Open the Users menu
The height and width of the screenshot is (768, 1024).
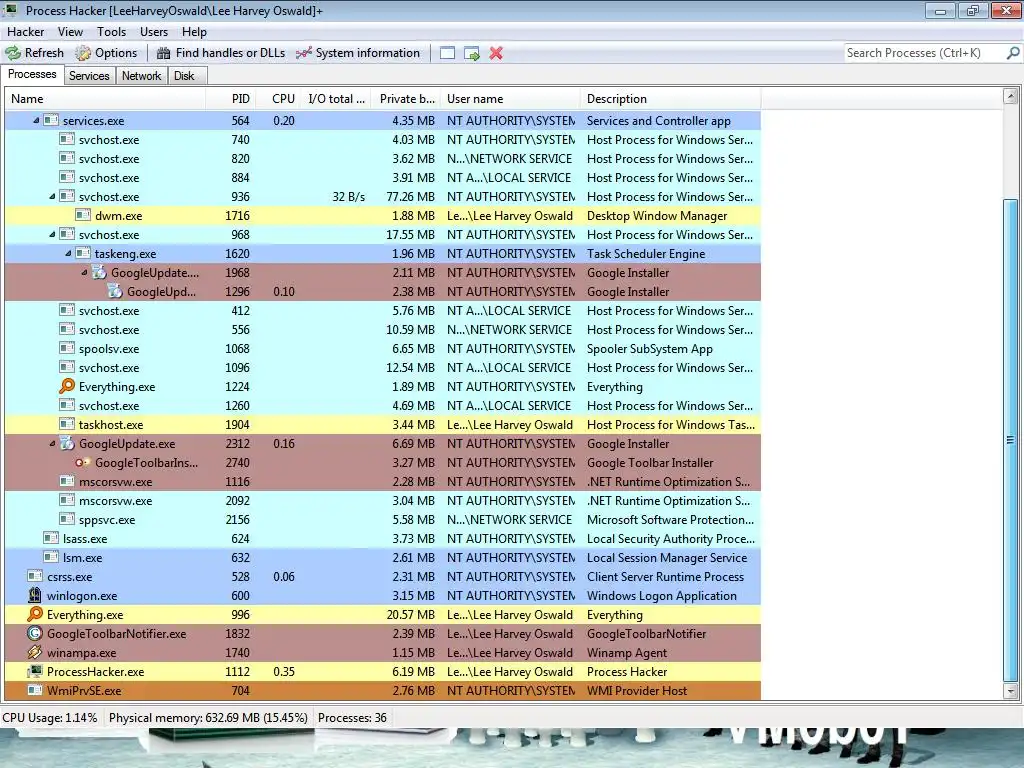pos(154,31)
